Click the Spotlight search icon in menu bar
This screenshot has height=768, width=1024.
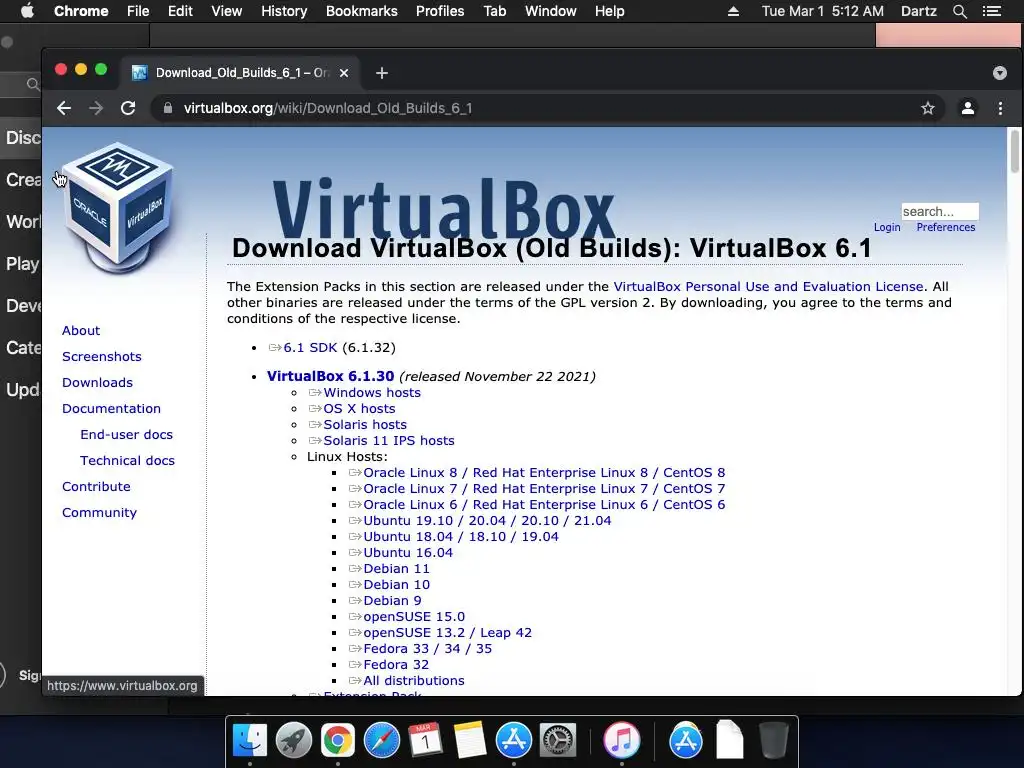[x=959, y=11]
